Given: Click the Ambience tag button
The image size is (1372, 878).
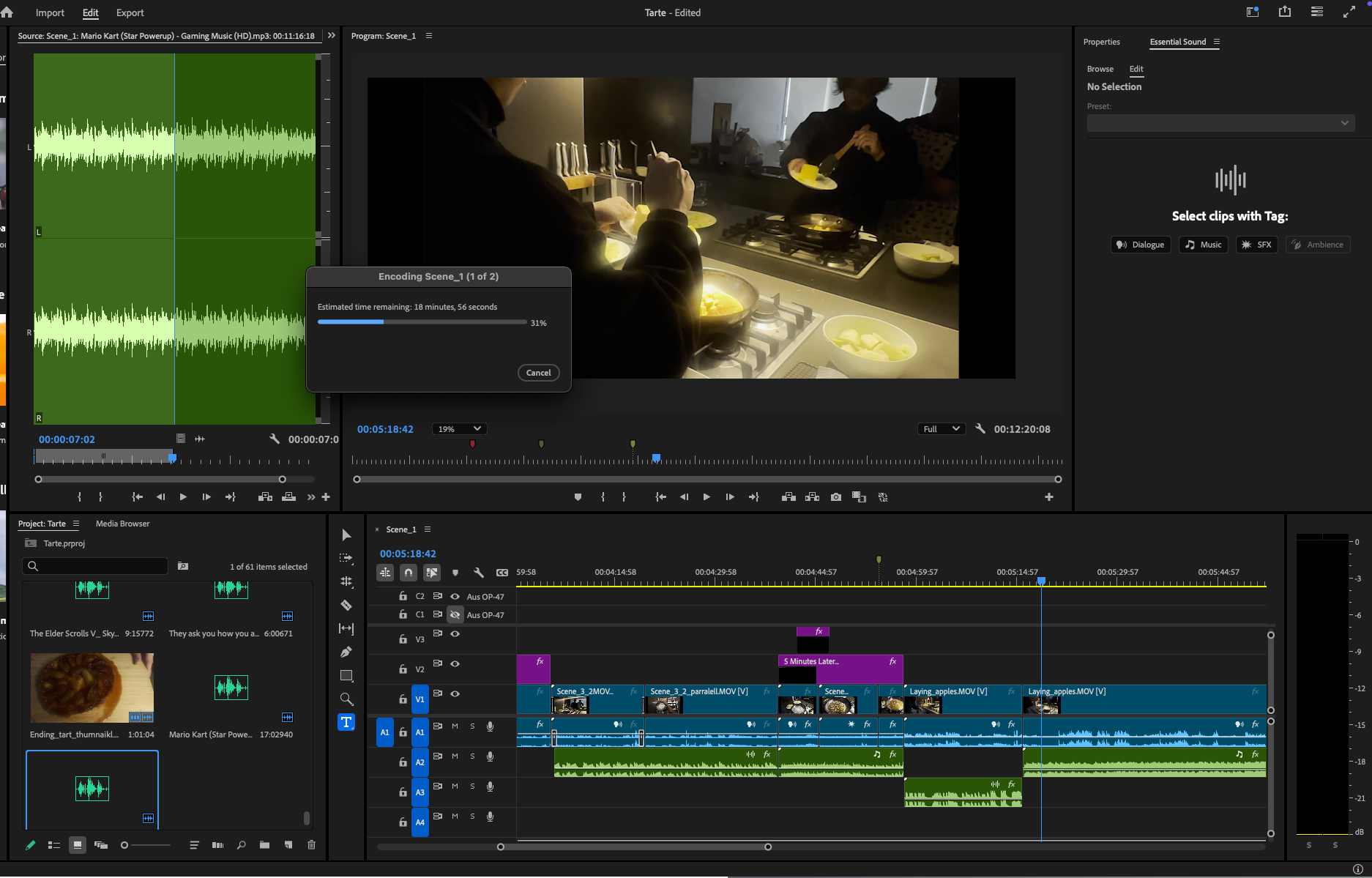Looking at the screenshot, I should [1318, 245].
